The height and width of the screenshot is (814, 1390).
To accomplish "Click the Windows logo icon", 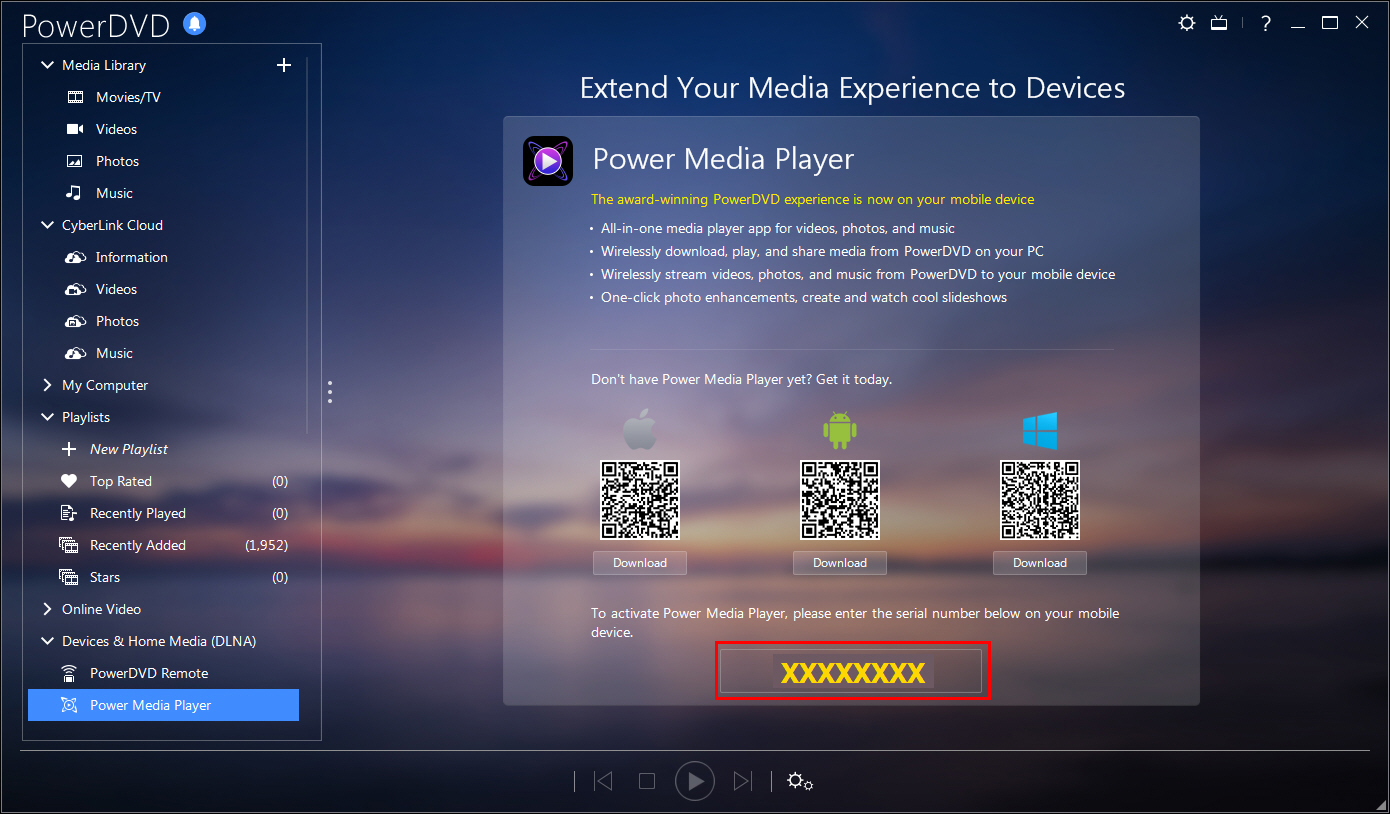I will coord(1040,431).
